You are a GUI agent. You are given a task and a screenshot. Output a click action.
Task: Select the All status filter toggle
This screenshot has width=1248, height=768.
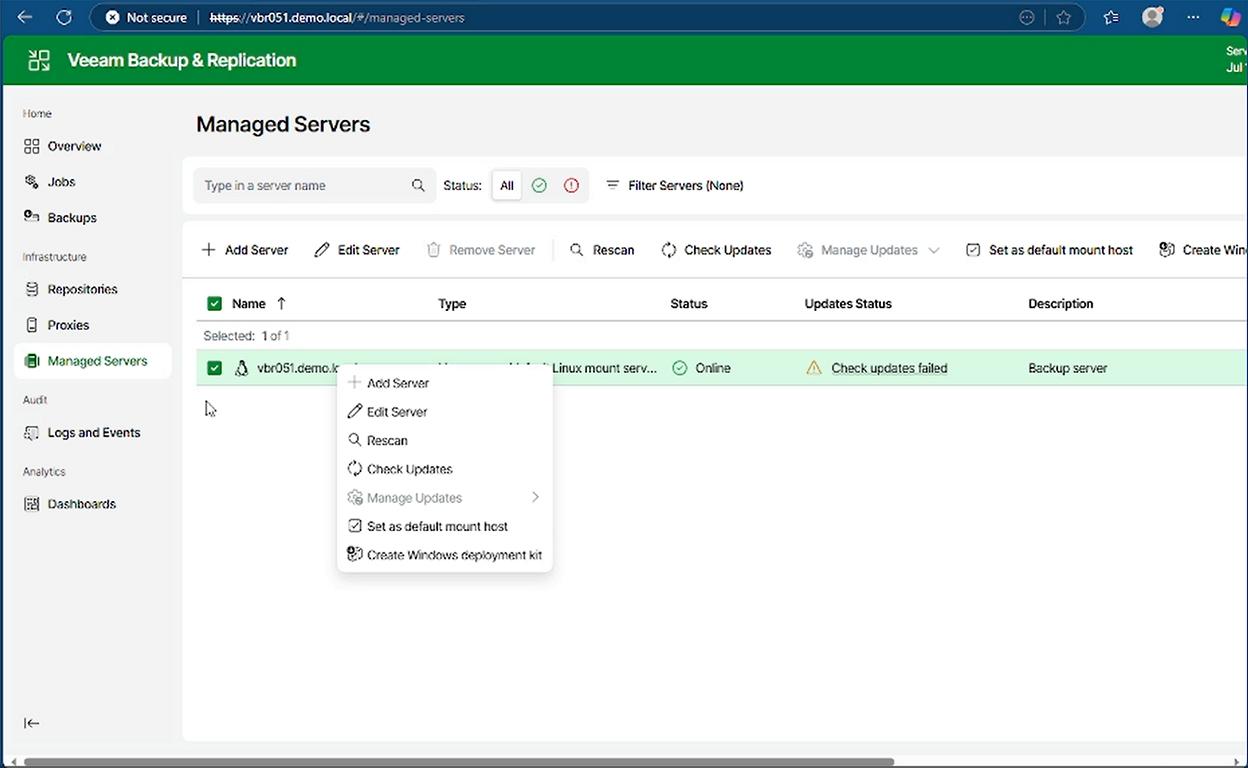[x=507, y=186]
